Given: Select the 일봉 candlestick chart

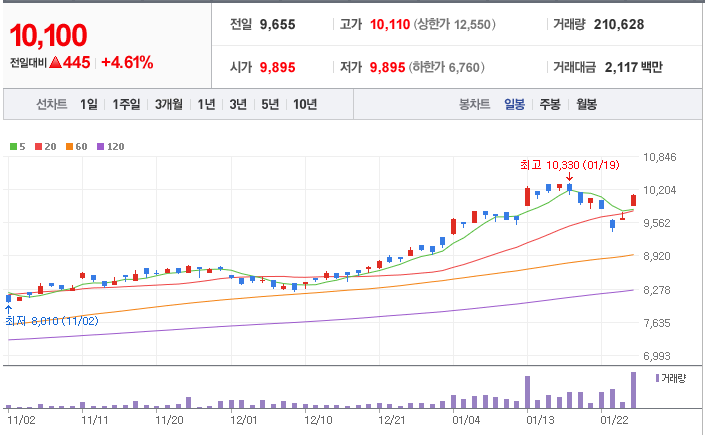Looking at the screenshot, I should pyautogui.click(x=514, y=104).
